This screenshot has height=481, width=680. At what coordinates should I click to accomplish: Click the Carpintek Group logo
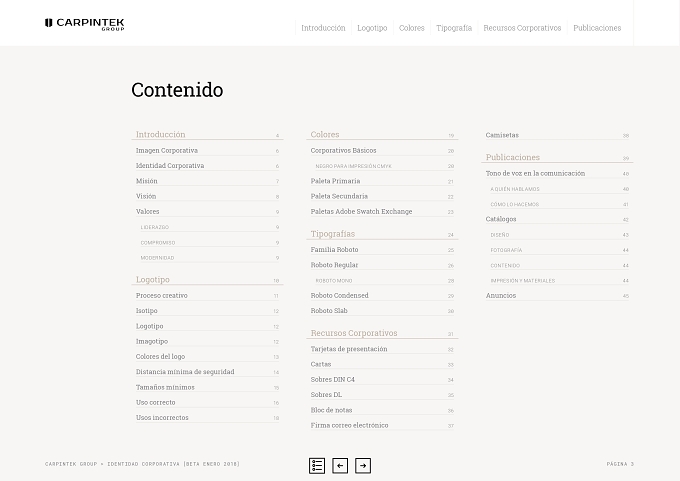coord(85,24)
